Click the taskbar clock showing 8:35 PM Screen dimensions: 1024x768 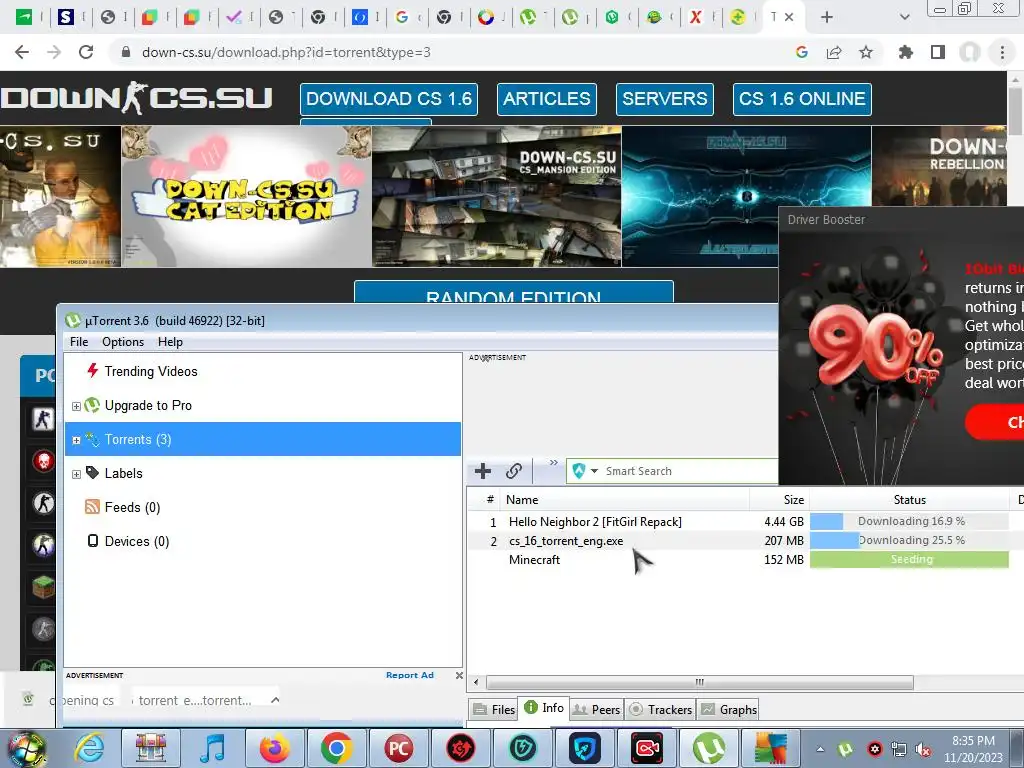point(974,741)
